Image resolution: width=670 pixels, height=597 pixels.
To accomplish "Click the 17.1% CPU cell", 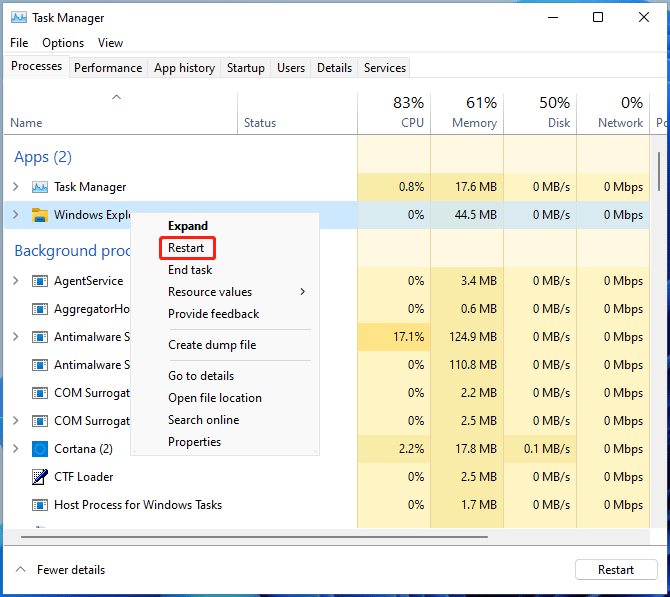I will click(x=394, y=337).
